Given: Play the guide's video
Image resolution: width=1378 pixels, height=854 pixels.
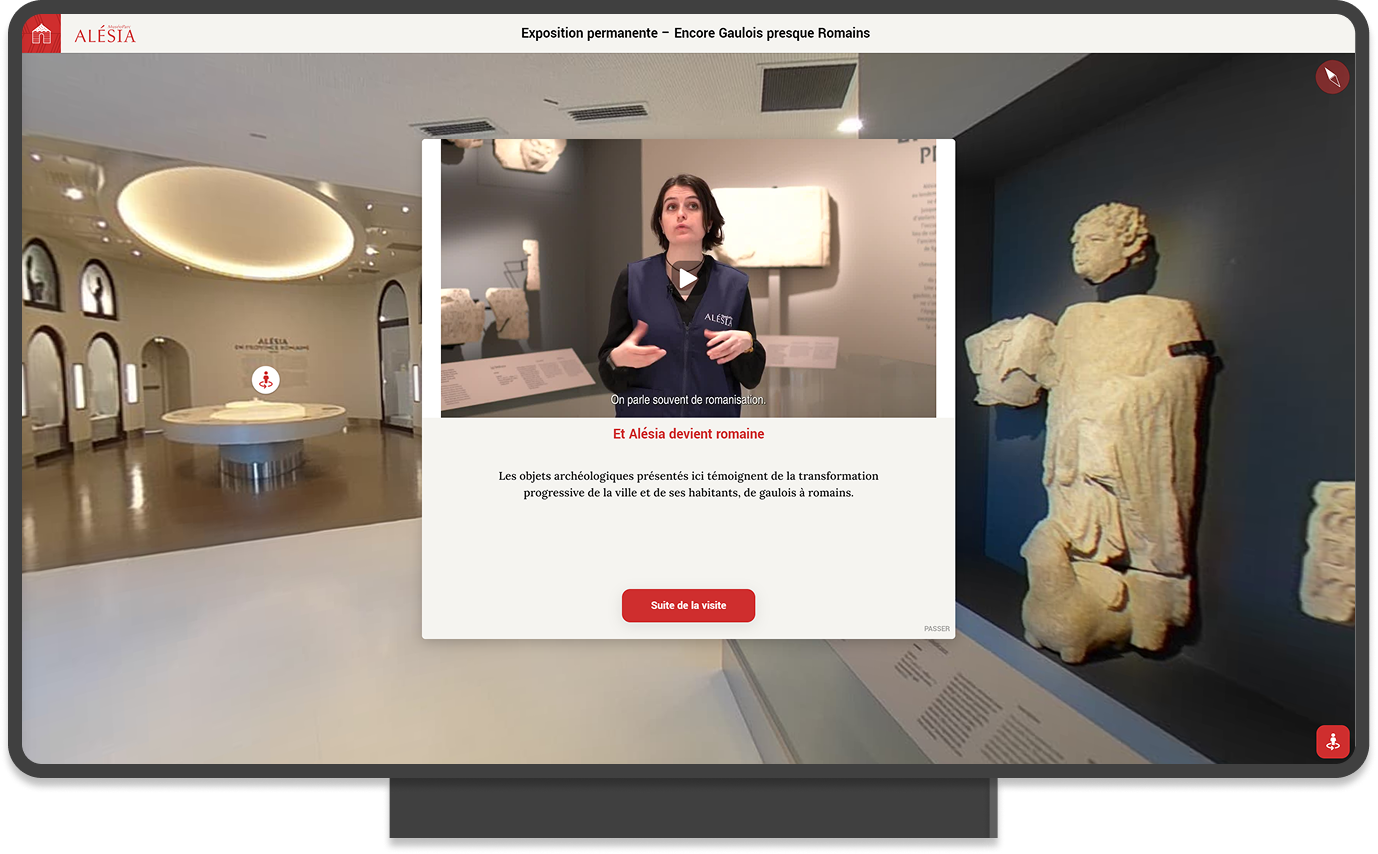Looking at the screenshot, I should click(687, 278).
